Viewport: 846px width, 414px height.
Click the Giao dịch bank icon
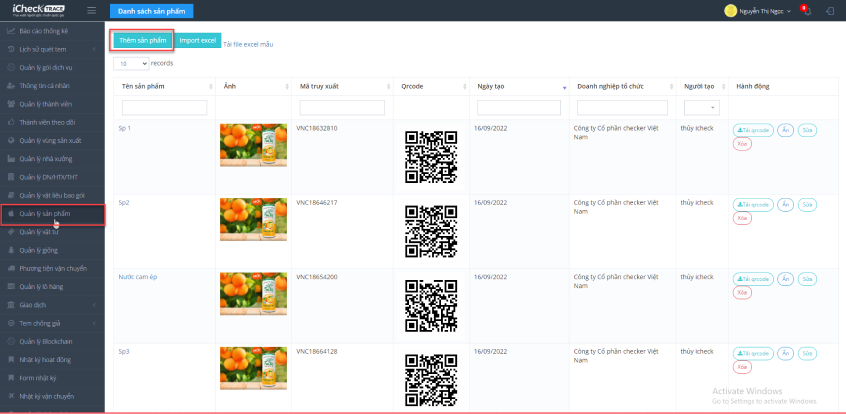point(11,305)
